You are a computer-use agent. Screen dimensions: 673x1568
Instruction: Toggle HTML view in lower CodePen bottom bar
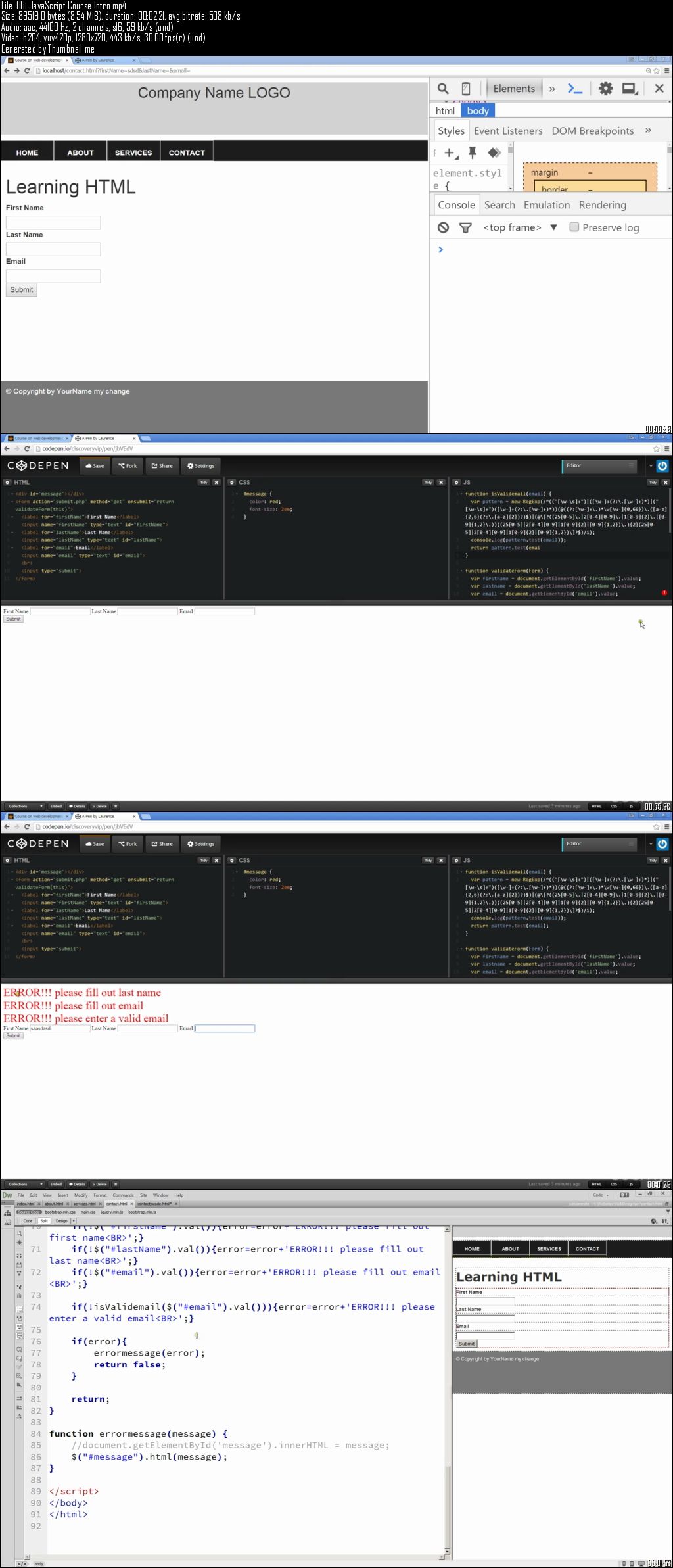pyautogui.click(x=597, y=1184)
